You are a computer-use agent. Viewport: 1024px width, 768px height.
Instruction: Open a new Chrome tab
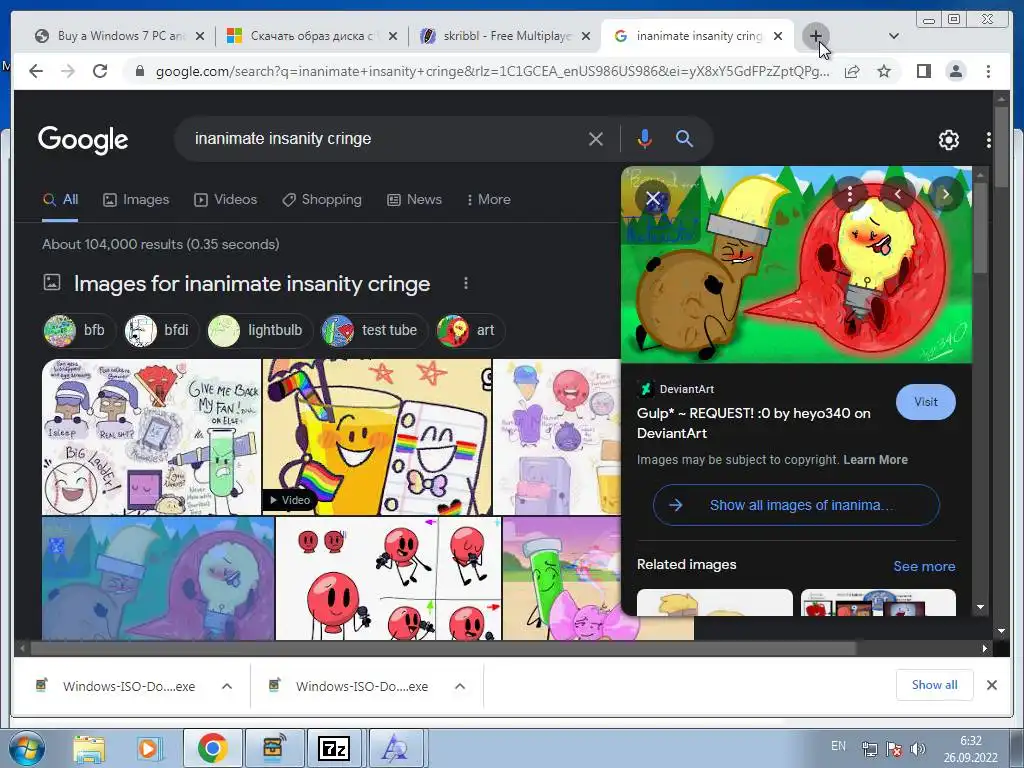pyautogui.click(x=816, y=36)
